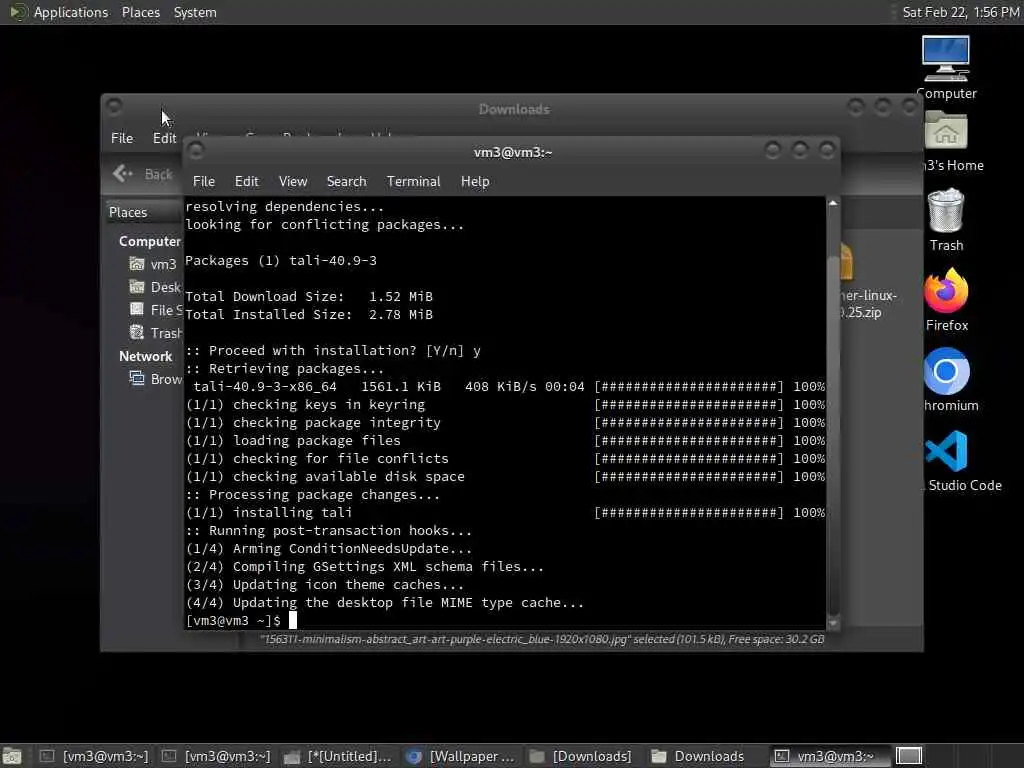Maximize the terminal window

799,150
